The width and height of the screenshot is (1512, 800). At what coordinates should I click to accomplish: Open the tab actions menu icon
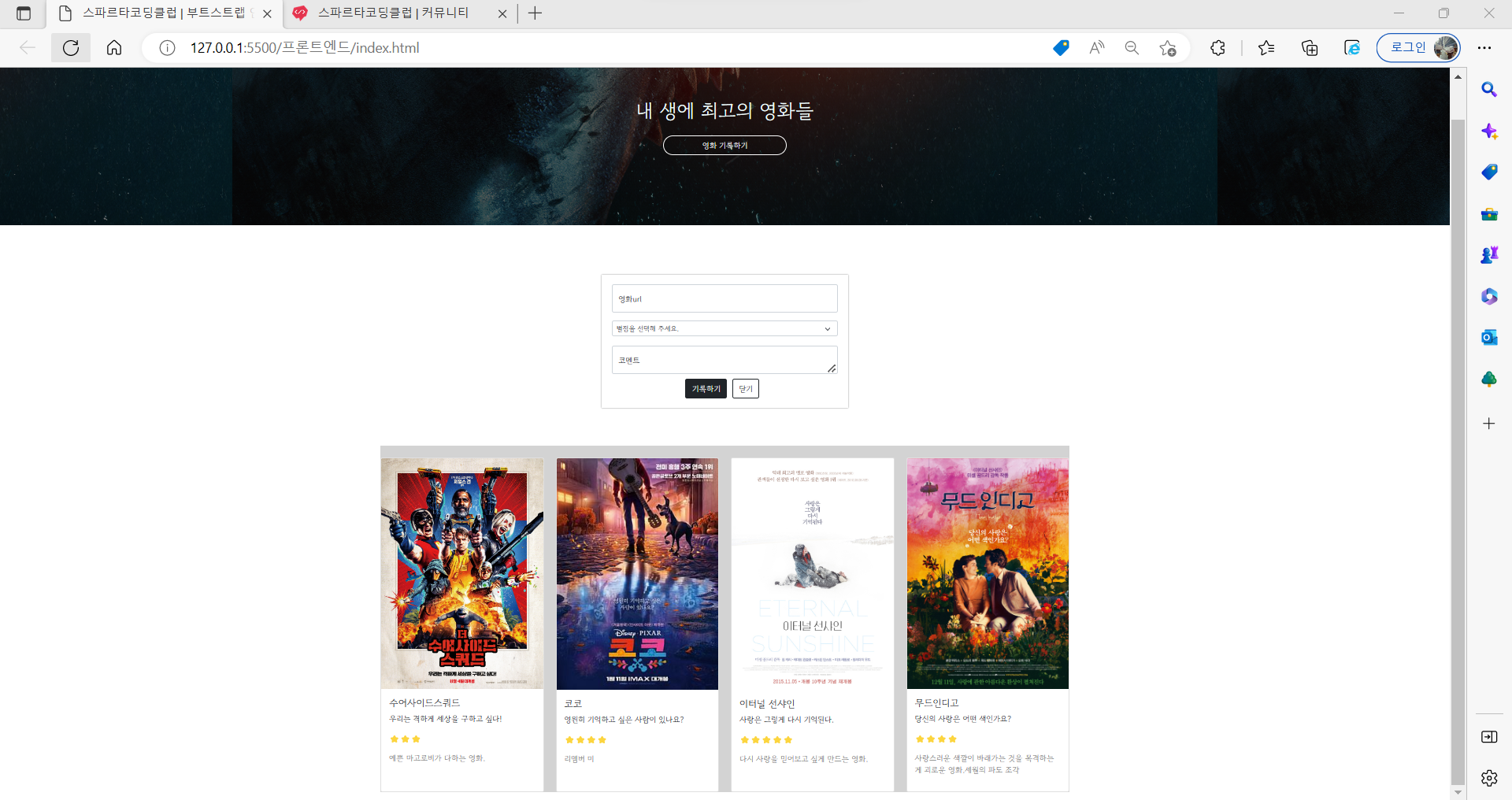[x=24, y=13]
